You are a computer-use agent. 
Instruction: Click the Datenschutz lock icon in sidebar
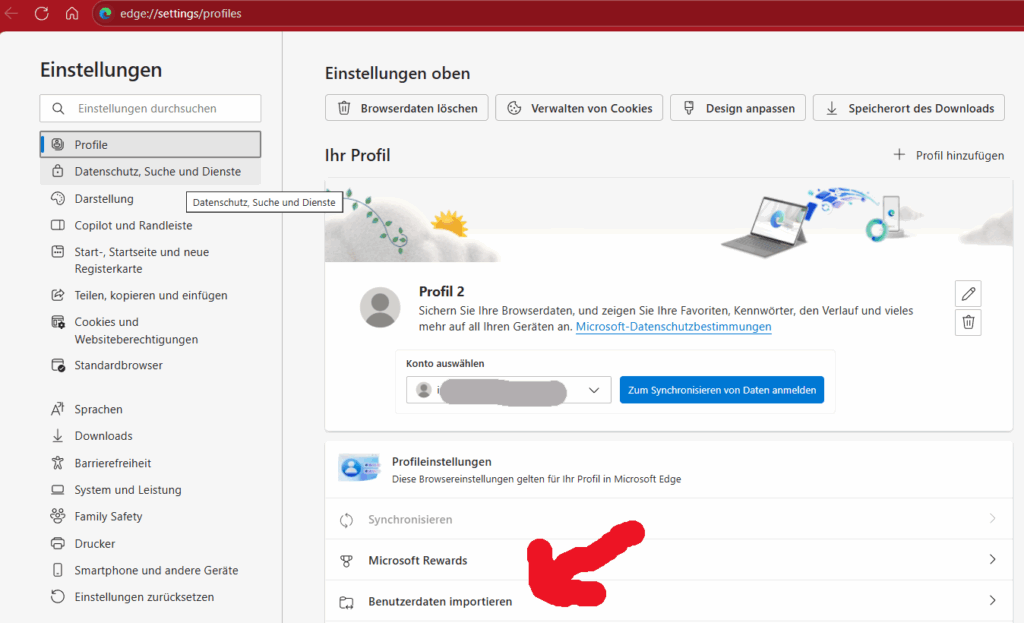pyautogui.click(x=58, y=171)
